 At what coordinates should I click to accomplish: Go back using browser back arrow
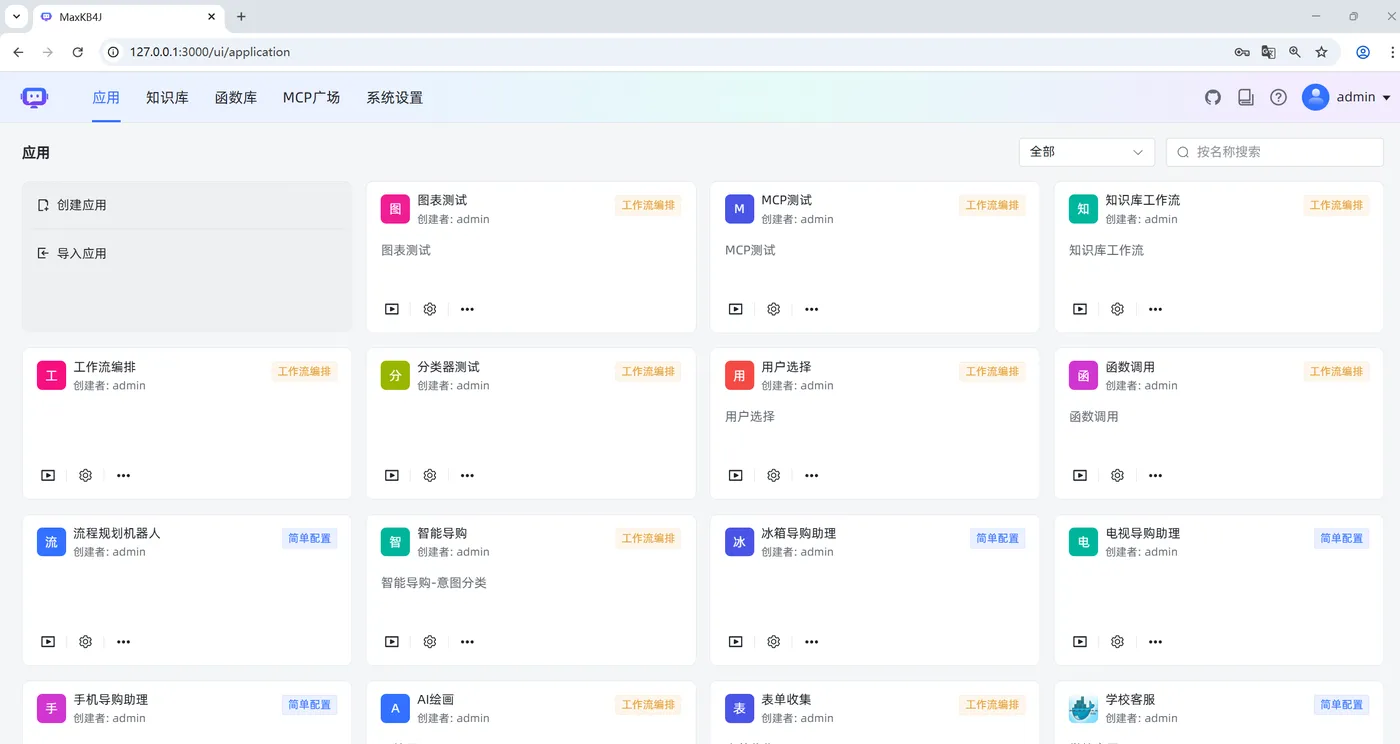point(18,52)
